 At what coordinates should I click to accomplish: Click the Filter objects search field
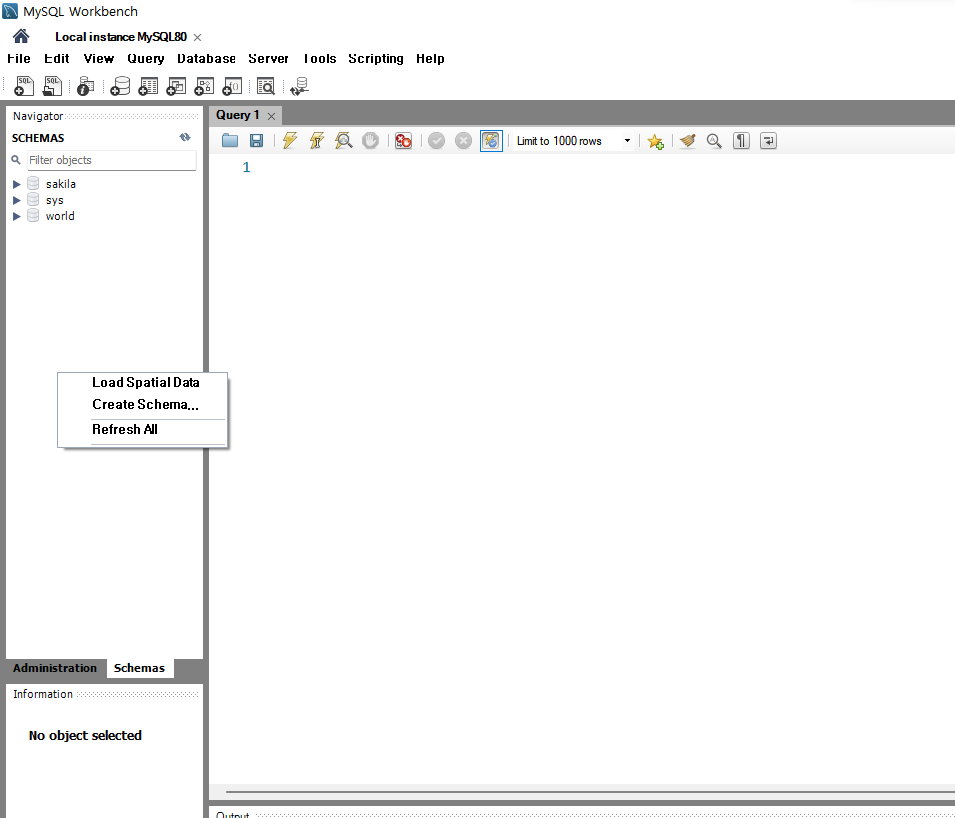click(x=112, y=160)
